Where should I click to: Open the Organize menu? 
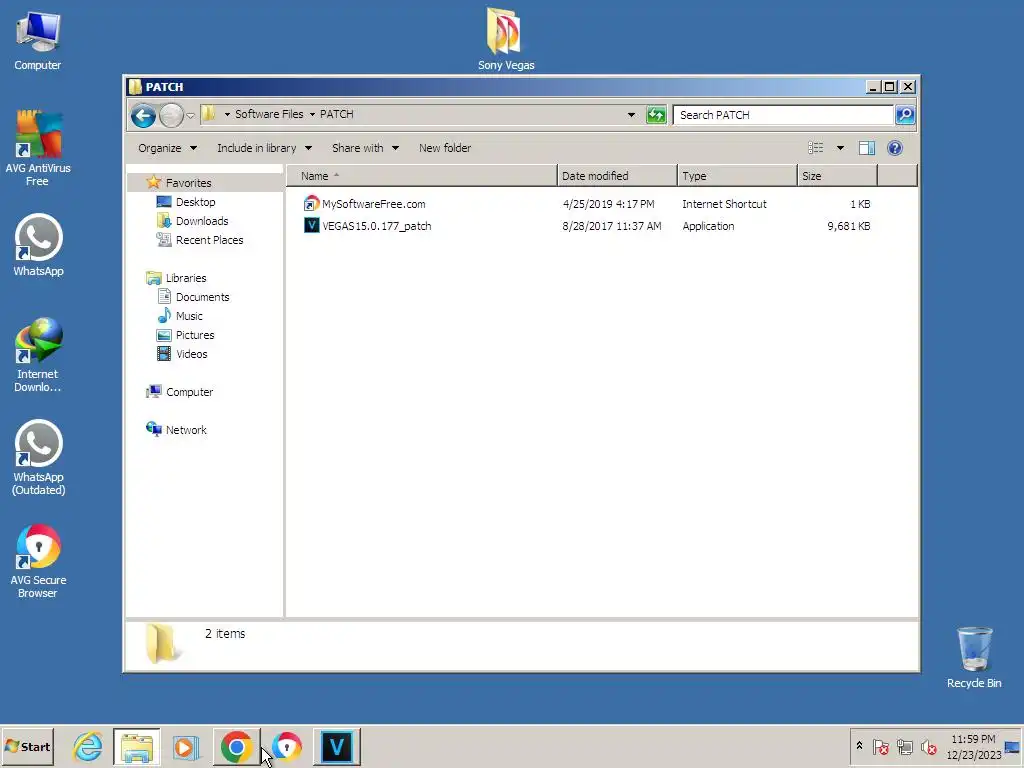[167, 148]
